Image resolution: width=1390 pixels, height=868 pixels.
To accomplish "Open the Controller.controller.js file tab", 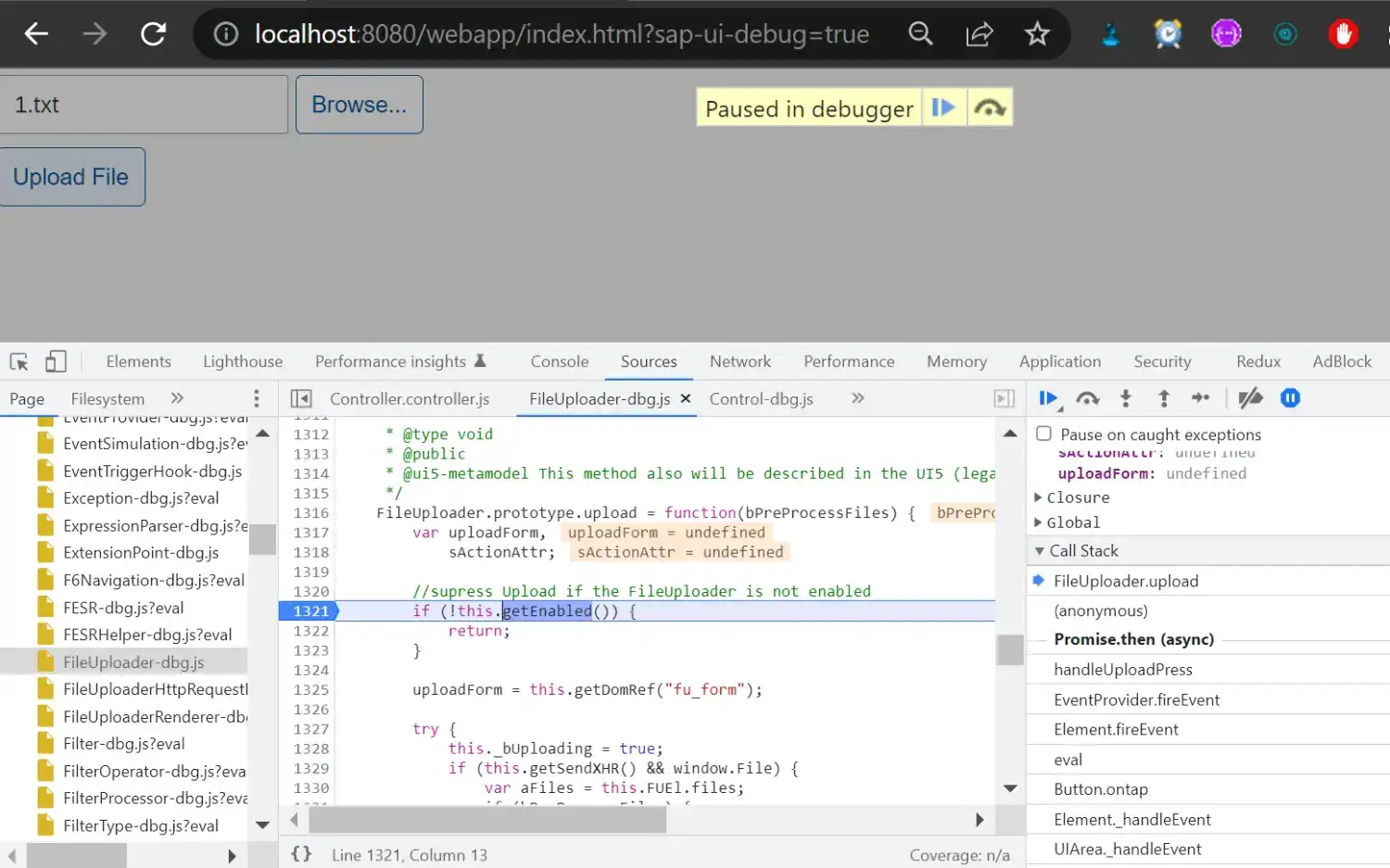I will click(410, 398).
